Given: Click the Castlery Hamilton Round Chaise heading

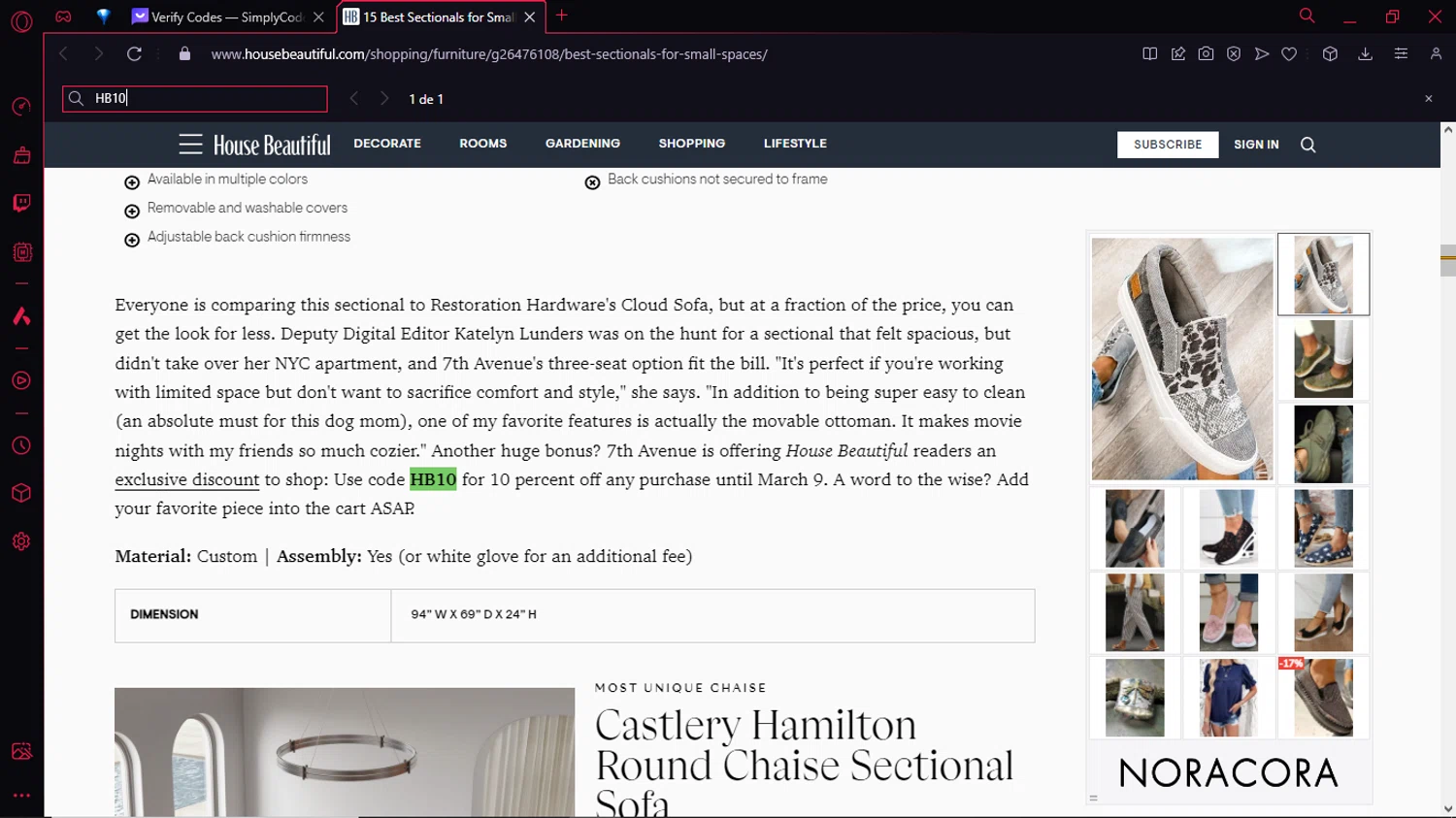Looking at the screenshot, I should [x=804, y=765].
